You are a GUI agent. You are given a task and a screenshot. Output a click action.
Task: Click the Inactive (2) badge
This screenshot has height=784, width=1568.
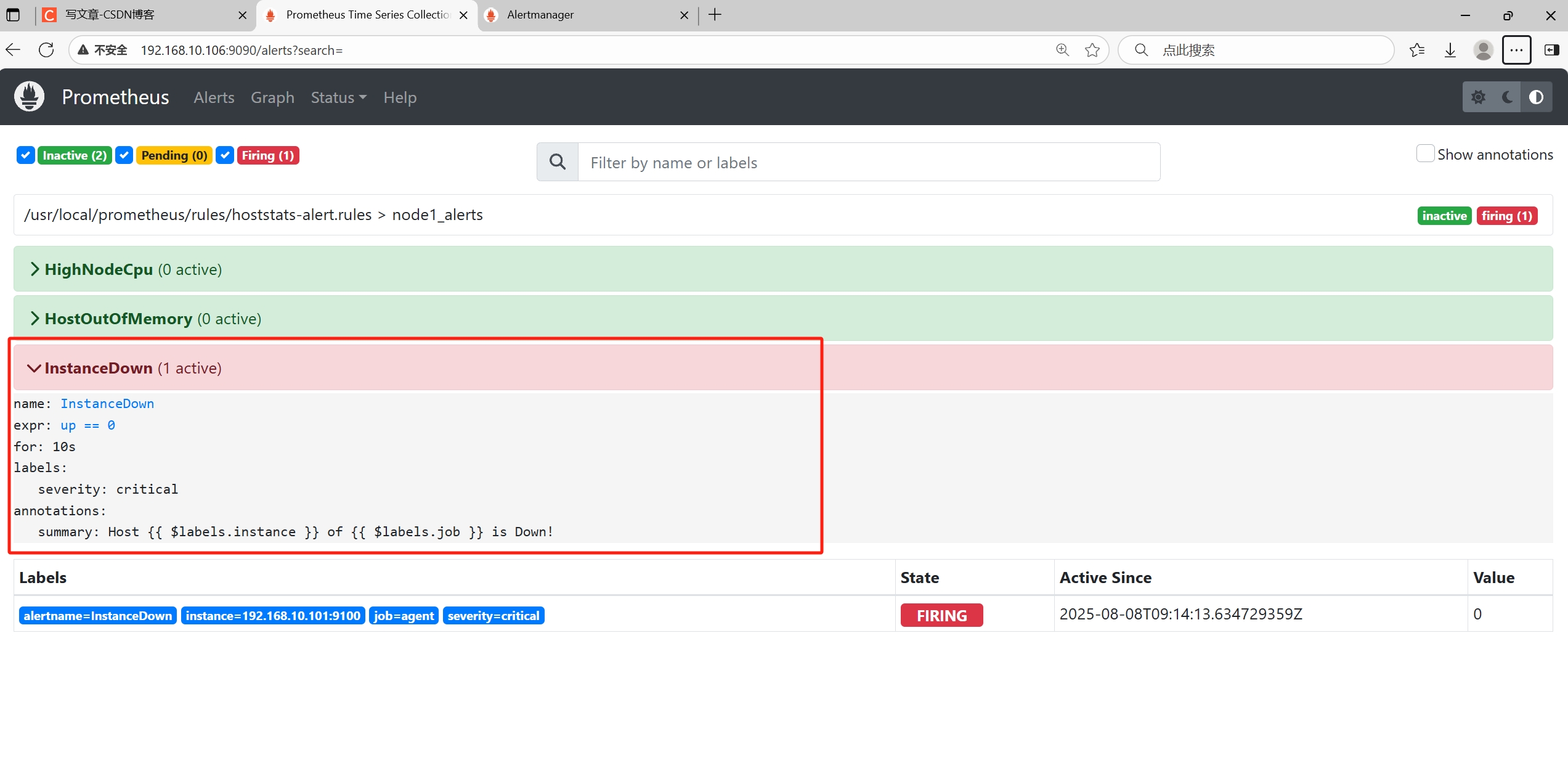[75, 155]
